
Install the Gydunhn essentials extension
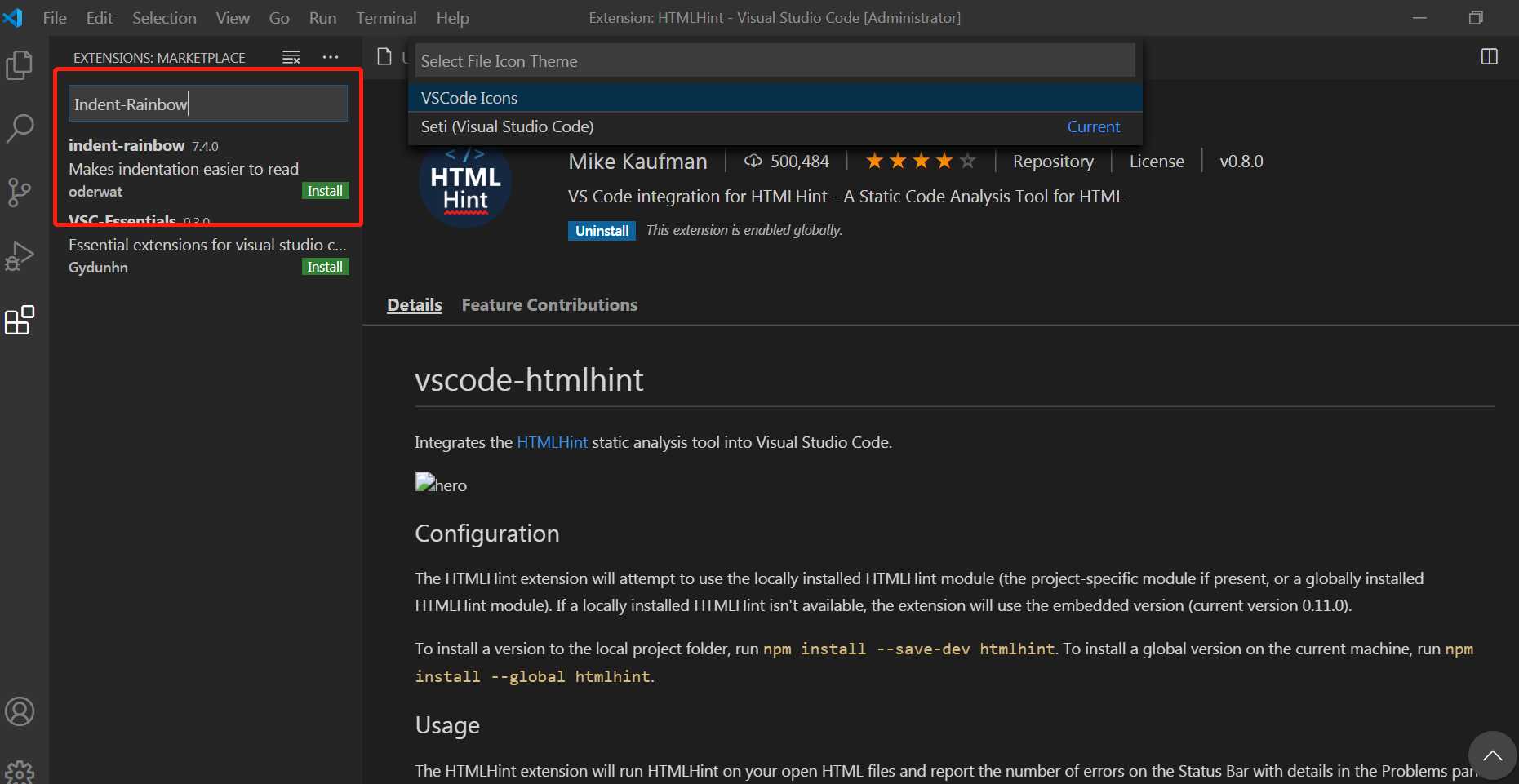[325, 267]
